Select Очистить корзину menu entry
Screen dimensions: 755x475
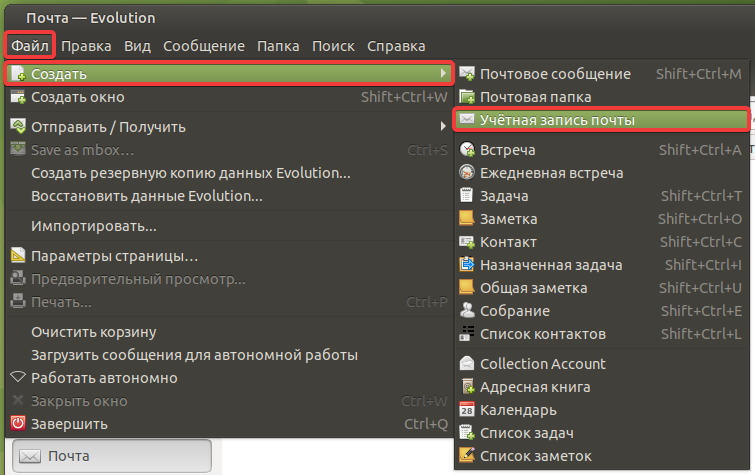(93, 332)
